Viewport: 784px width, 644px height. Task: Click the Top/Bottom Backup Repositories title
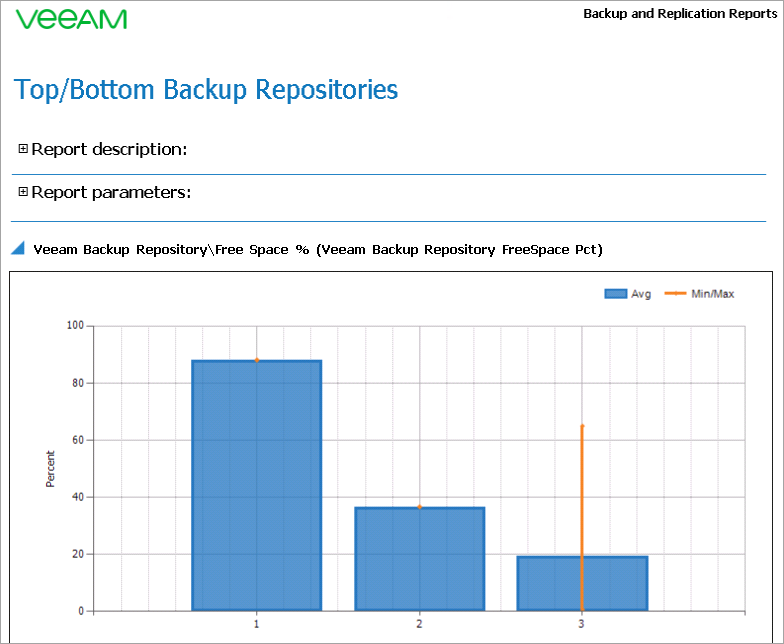[206, 90]
